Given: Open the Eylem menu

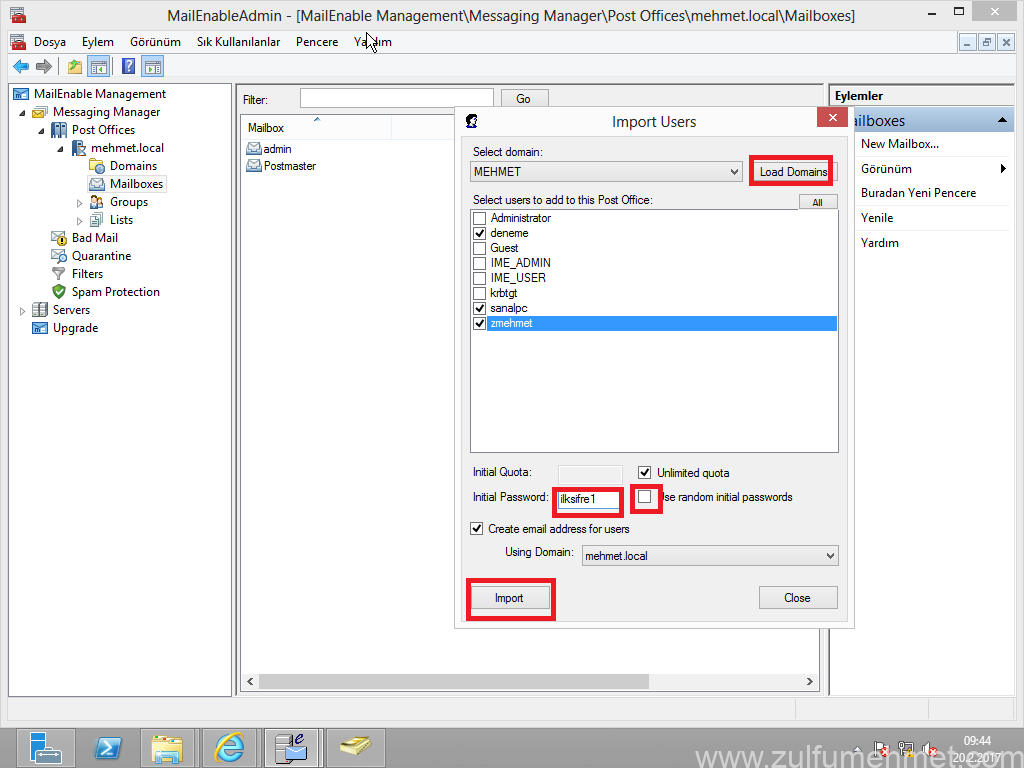Looking at the screenshot, I should coord(97,42).
